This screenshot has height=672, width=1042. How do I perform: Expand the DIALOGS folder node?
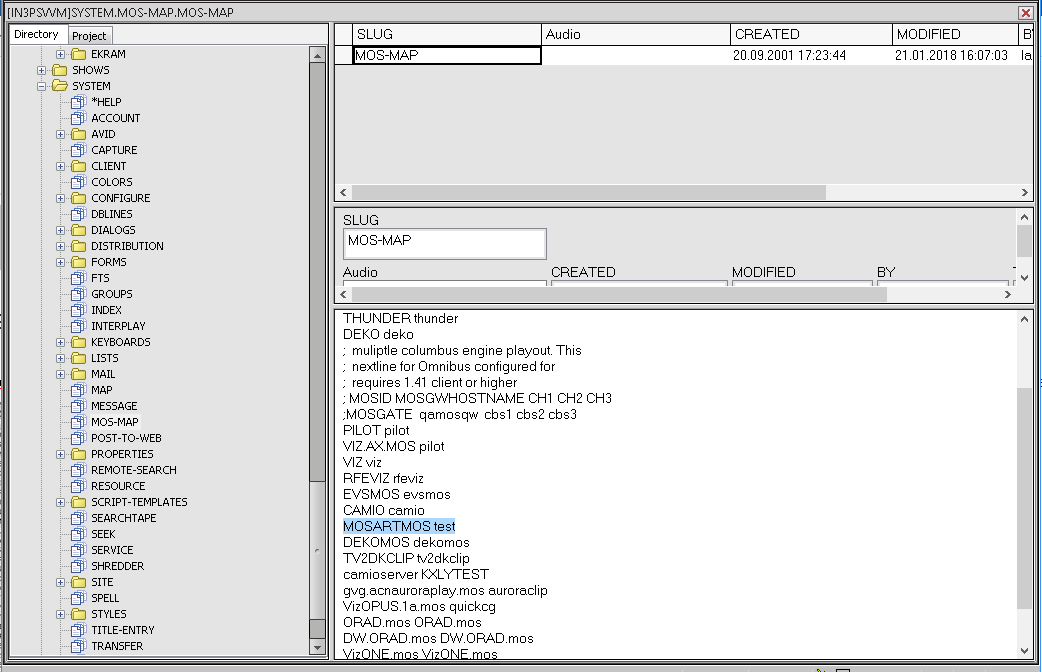click(61, 230)
